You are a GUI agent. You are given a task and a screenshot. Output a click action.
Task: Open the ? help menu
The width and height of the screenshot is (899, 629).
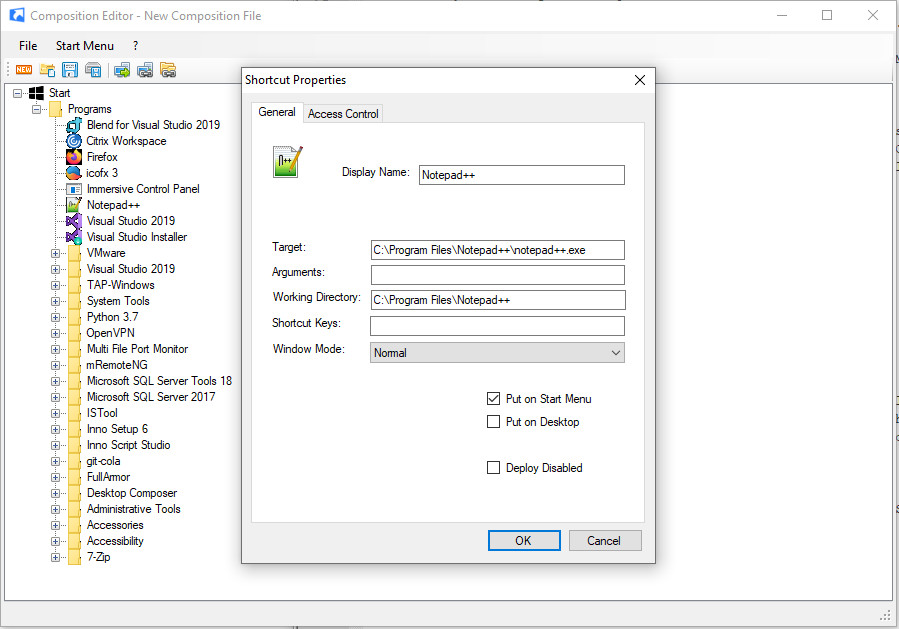(135, 46)
